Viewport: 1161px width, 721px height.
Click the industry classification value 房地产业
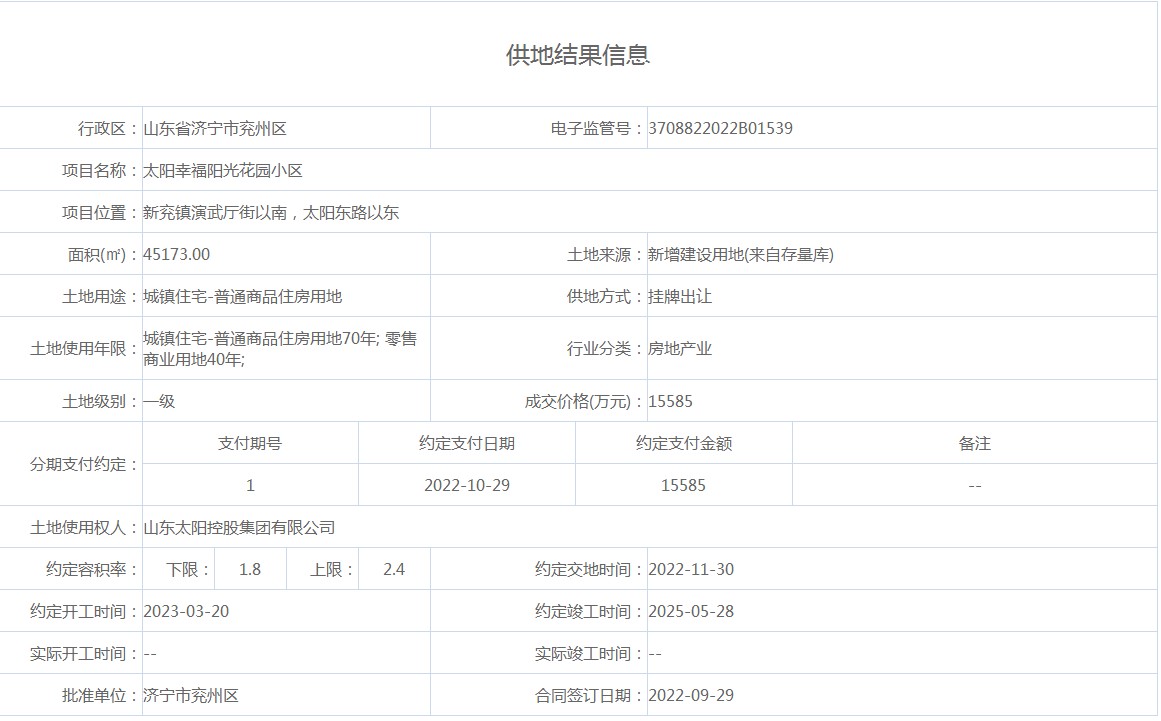pos(680,349)
